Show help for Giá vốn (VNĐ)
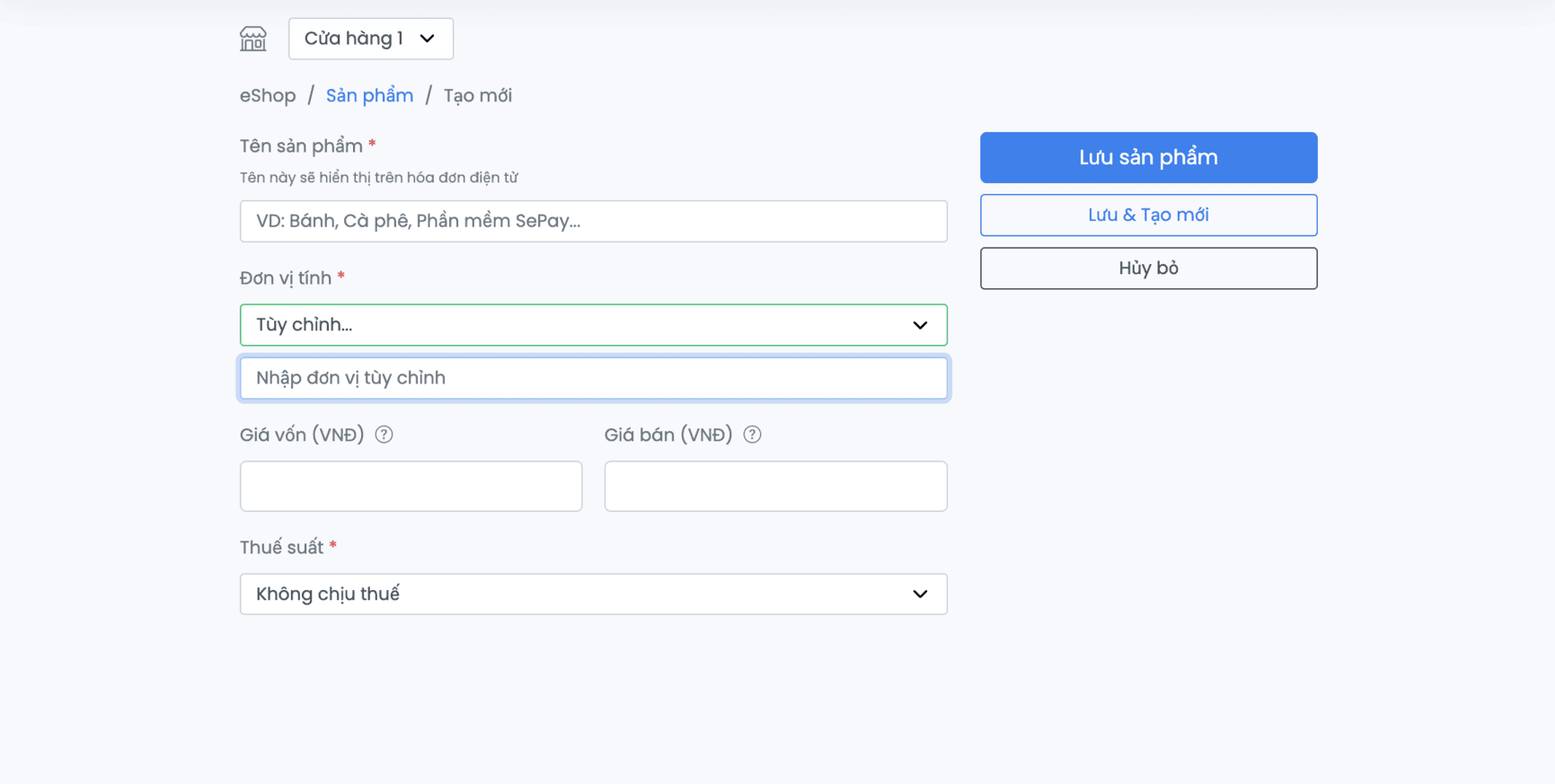Screen dimensions: 1555x784 [x=384, y=435]
